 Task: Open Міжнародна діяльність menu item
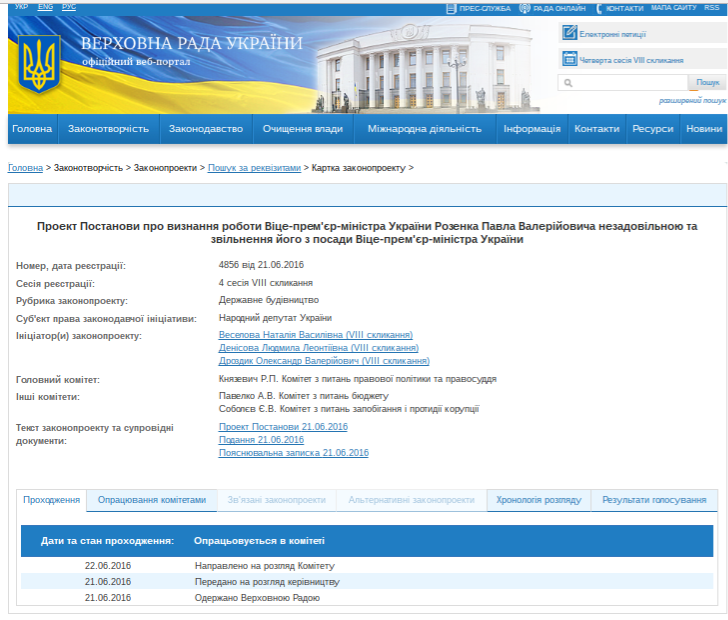point(424,129)
